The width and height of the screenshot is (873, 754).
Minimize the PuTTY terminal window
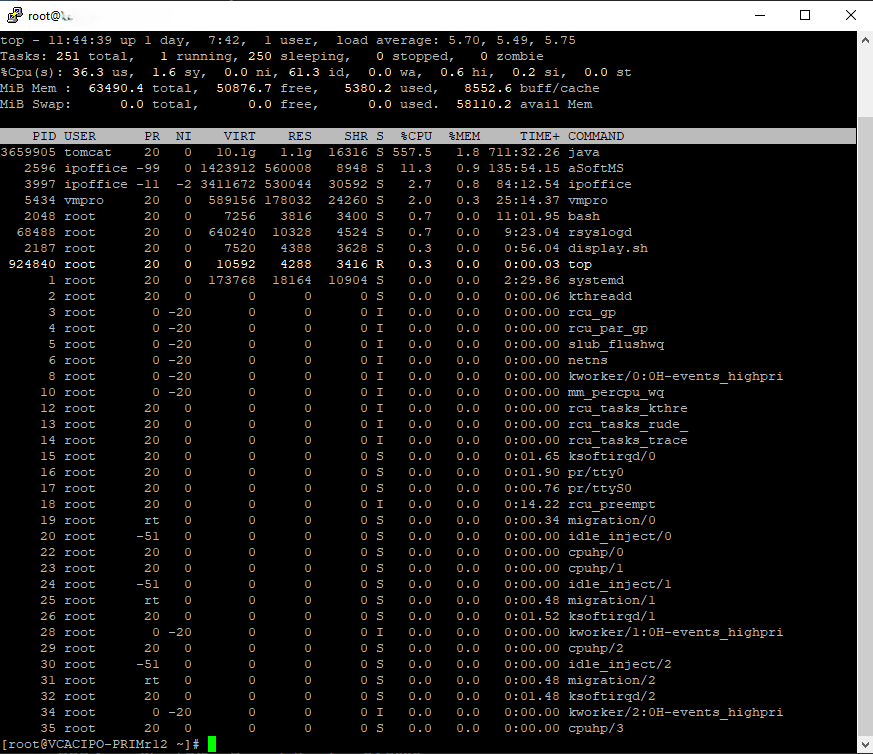pos(760,16)
